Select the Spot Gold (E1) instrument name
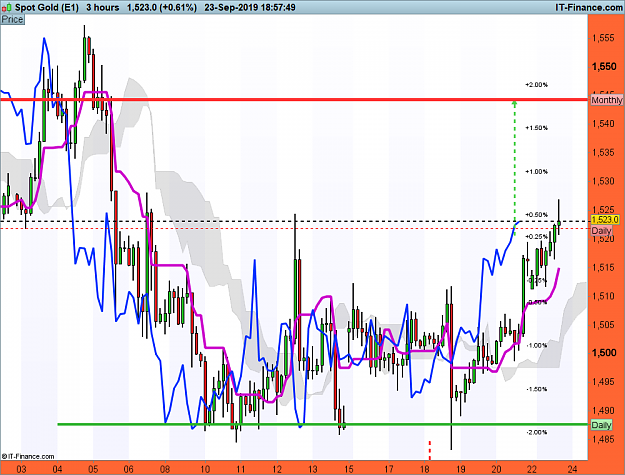The image size is (625, 475). [x=47, y=8]
